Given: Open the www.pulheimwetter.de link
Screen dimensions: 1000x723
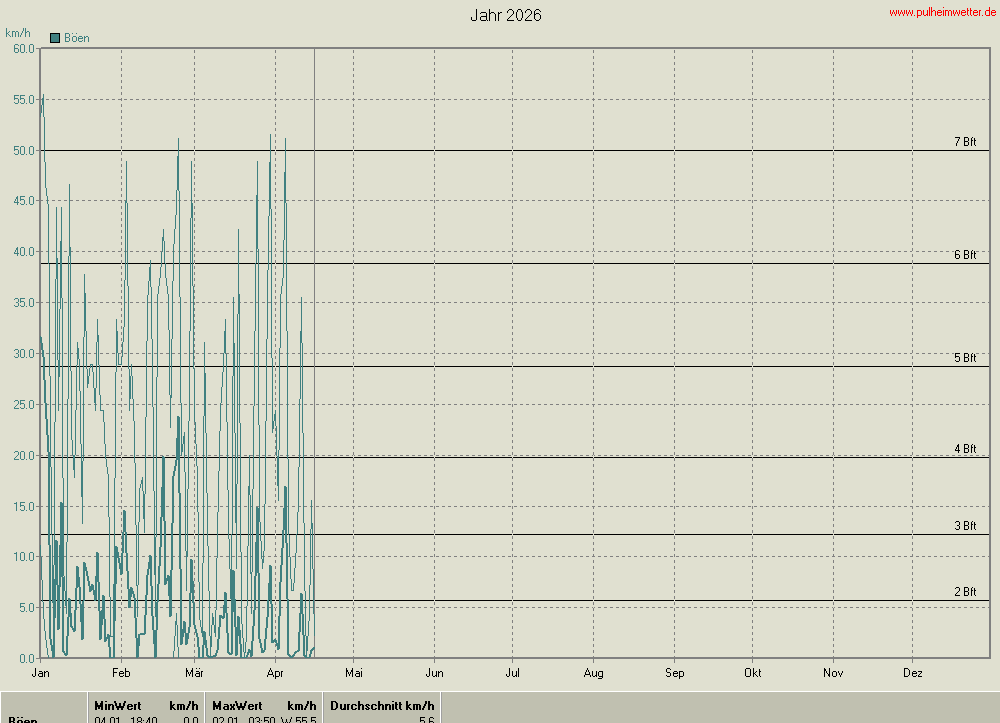Looking at the screenshot, I should (x=942, y=12).
